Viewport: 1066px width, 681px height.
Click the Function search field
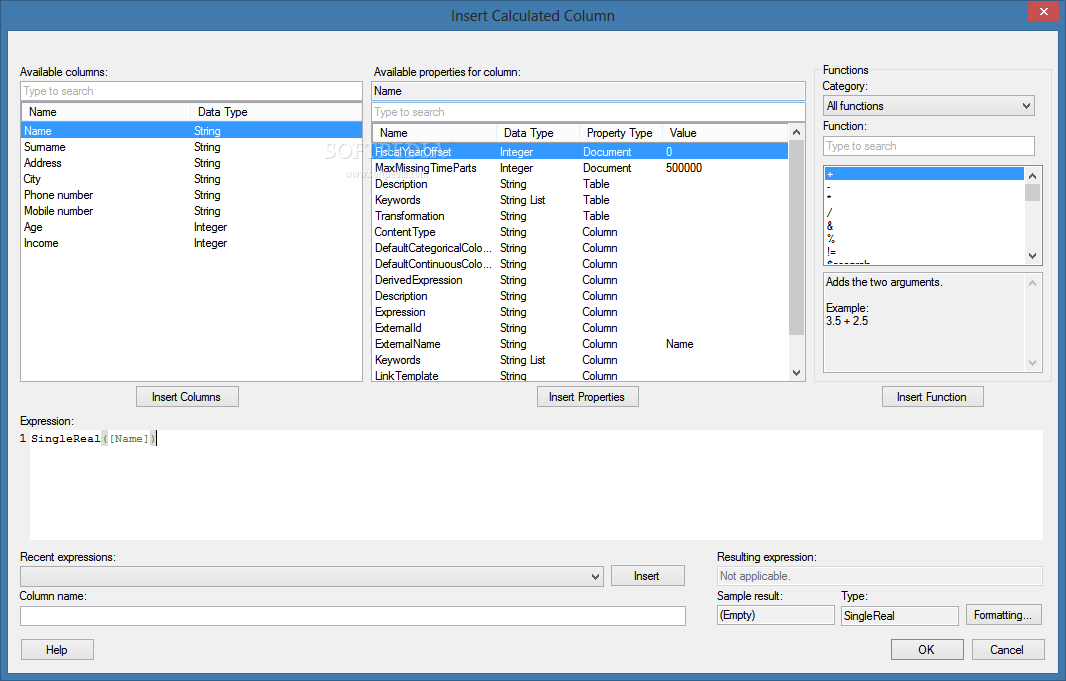[x=928, y=146]
